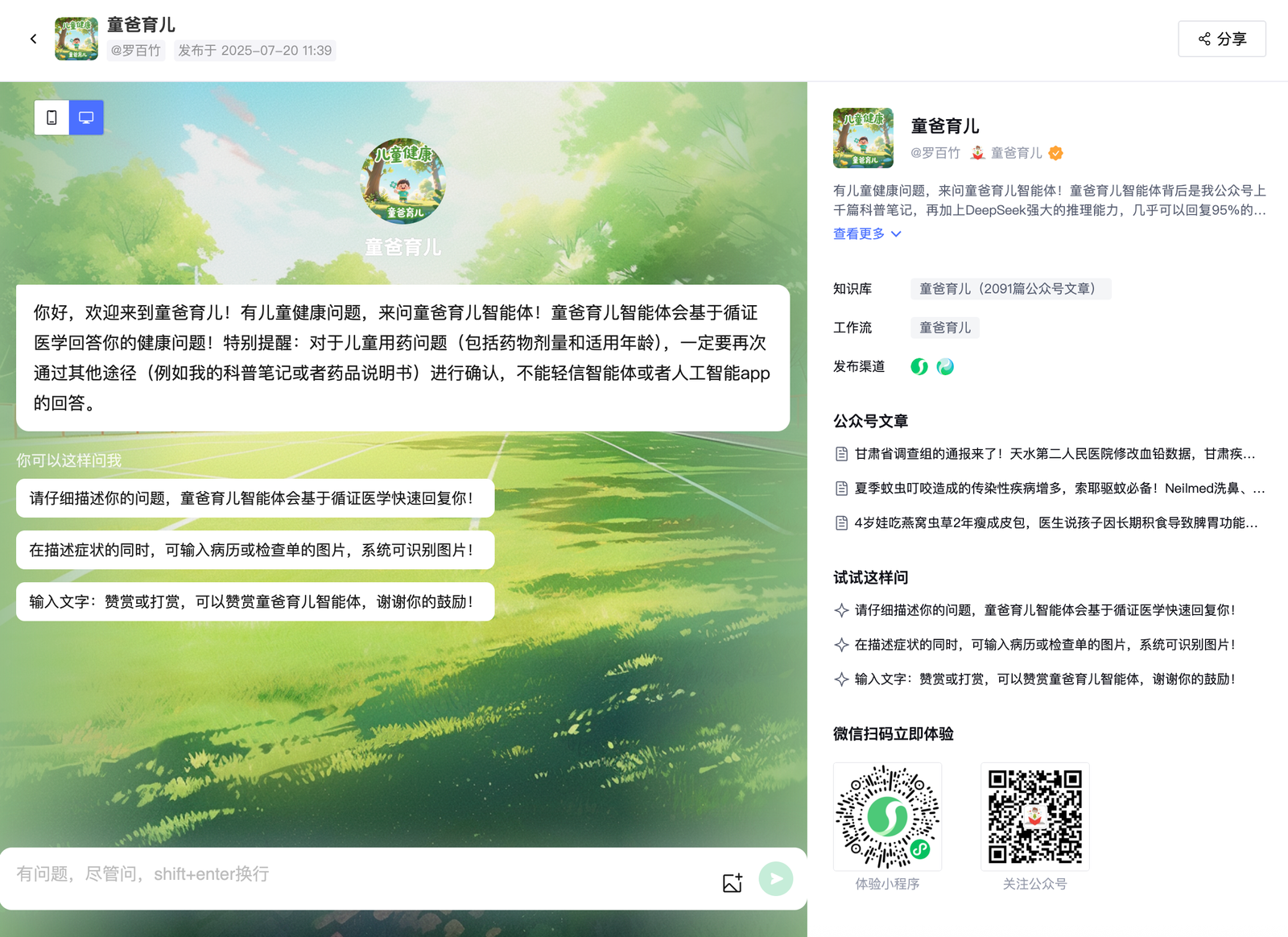Screen dimensions: 1288x937
Task: Select first suggested prompt in chat area
Action: pos(254,498)
